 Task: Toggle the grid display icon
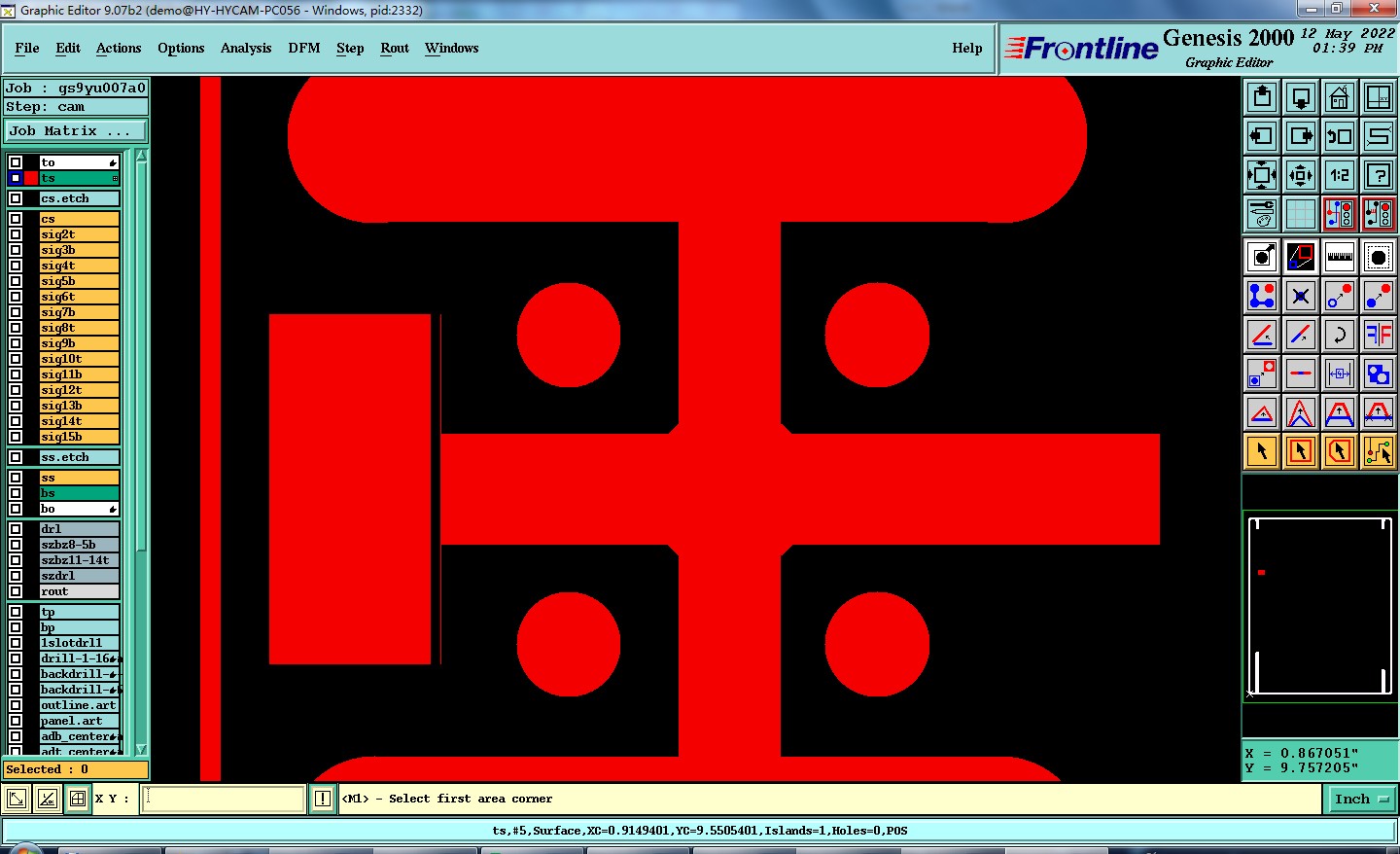tap(1301, 214)
